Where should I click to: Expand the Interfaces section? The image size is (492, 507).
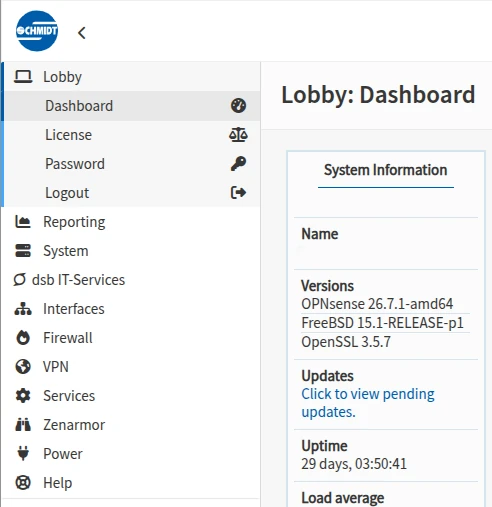coord(130,309)
